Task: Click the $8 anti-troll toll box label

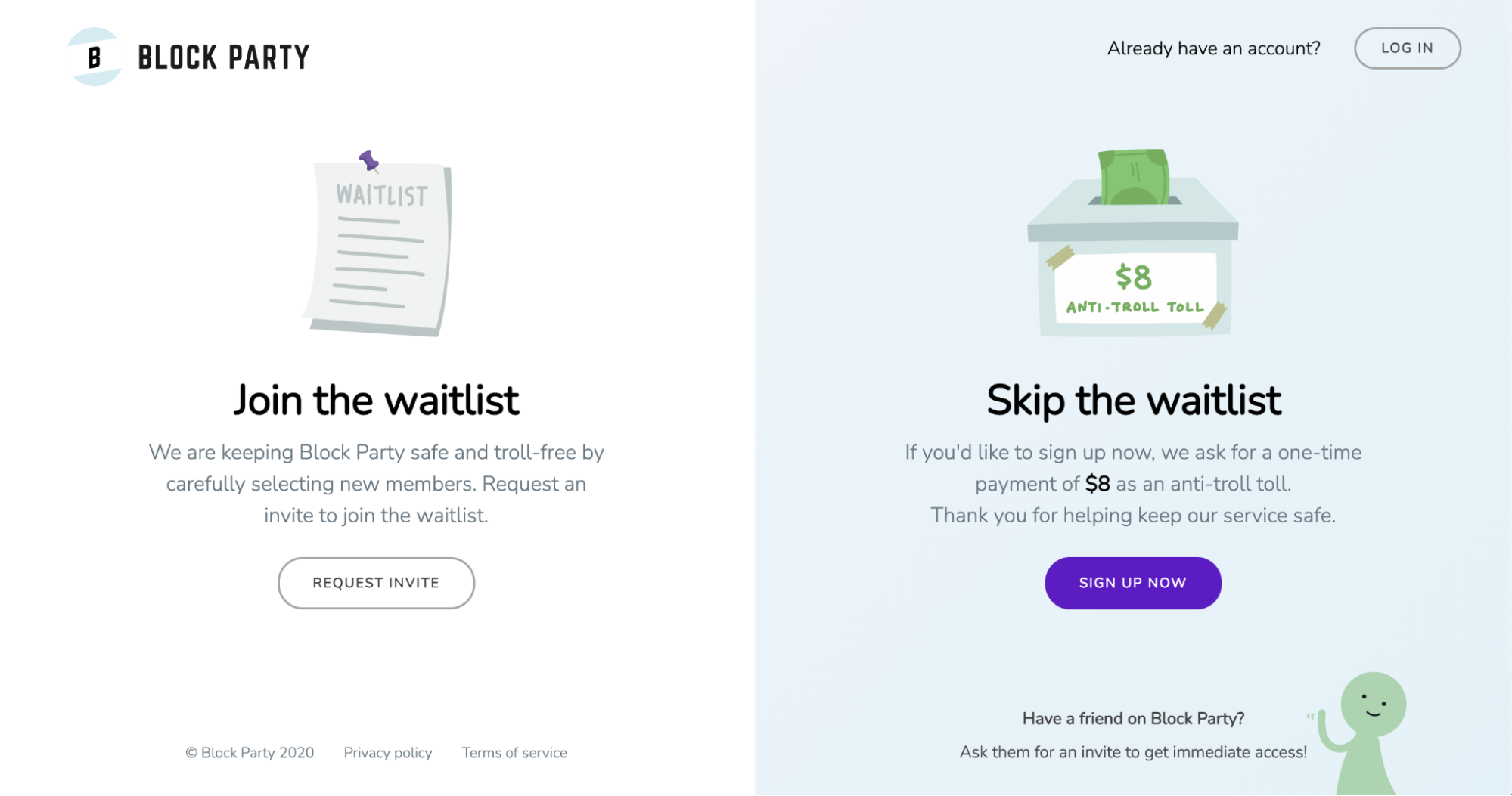Action: click(1135, 288)
